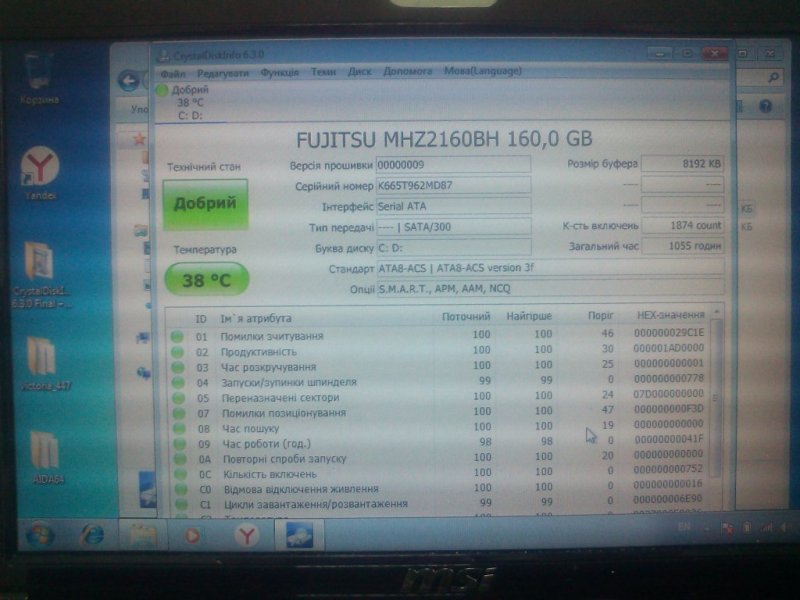Open Internet Explorer from the taskbar
Image resolution: width=800 pixels, height=600 pixels.
[92, 535]
